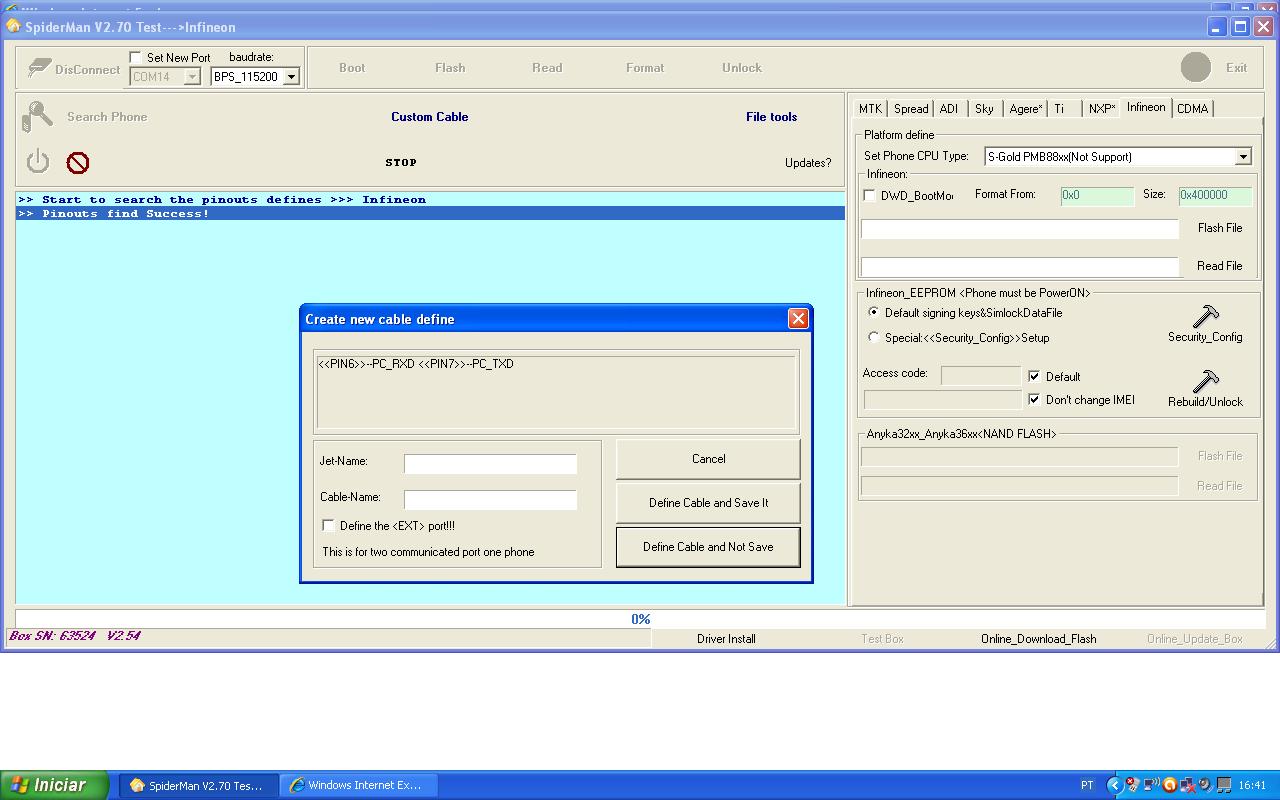Click Define Cable and Not Save
Image resolution: width=1280 pixels, height=800 pixels.
click(x=708, y=547)
